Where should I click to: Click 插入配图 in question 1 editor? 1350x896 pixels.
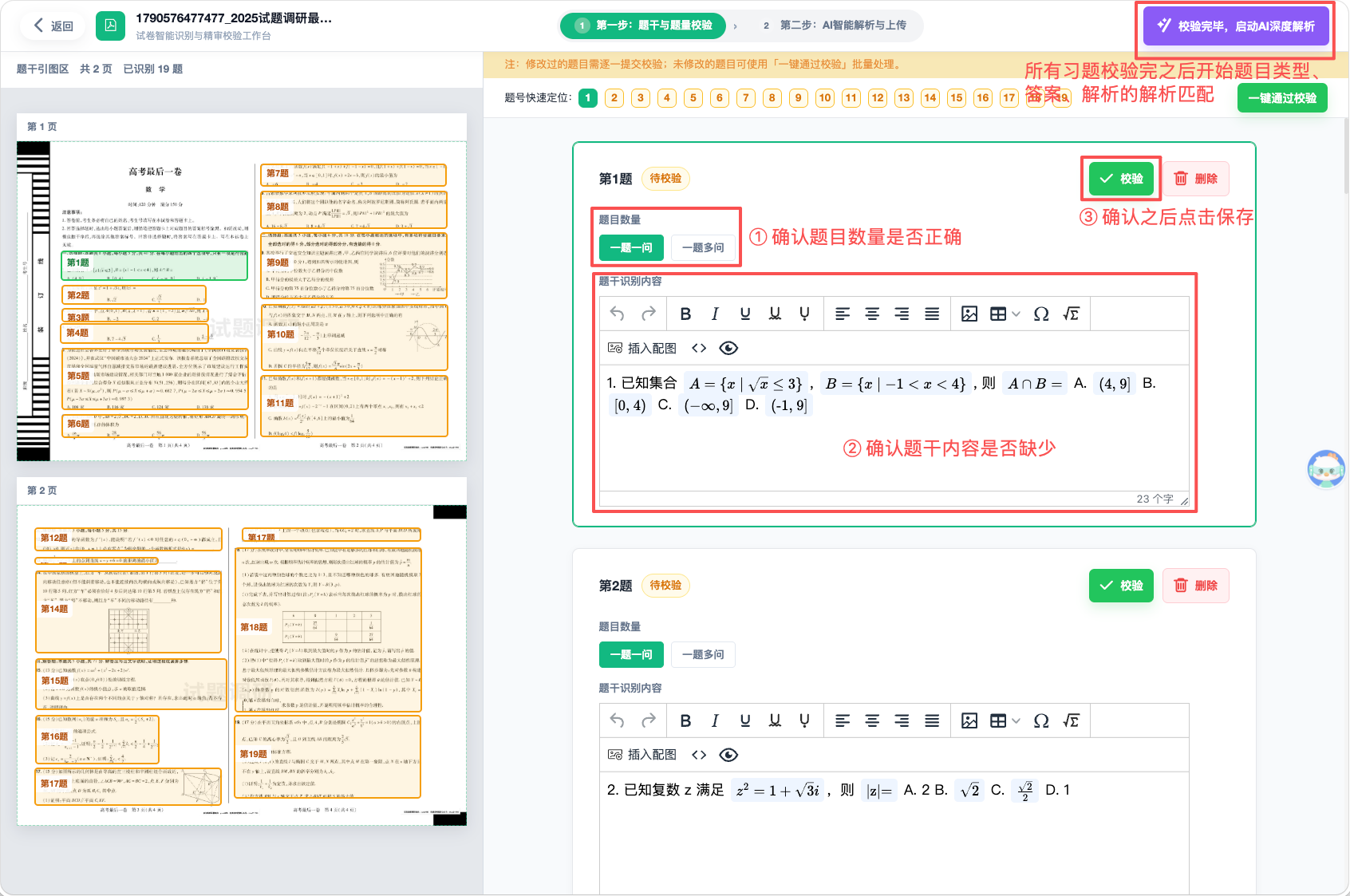pos(641,348)
